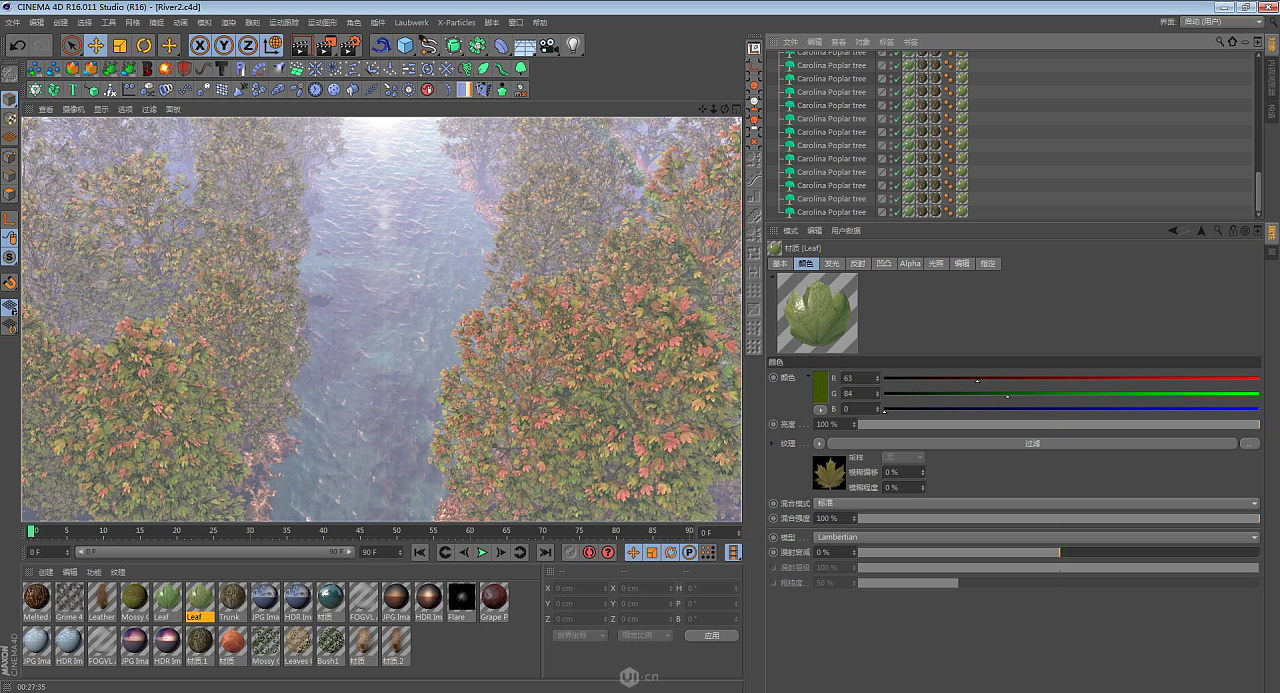Select the Move tool in toolbar
This screenshot has width=1280, height=693.
96,45
